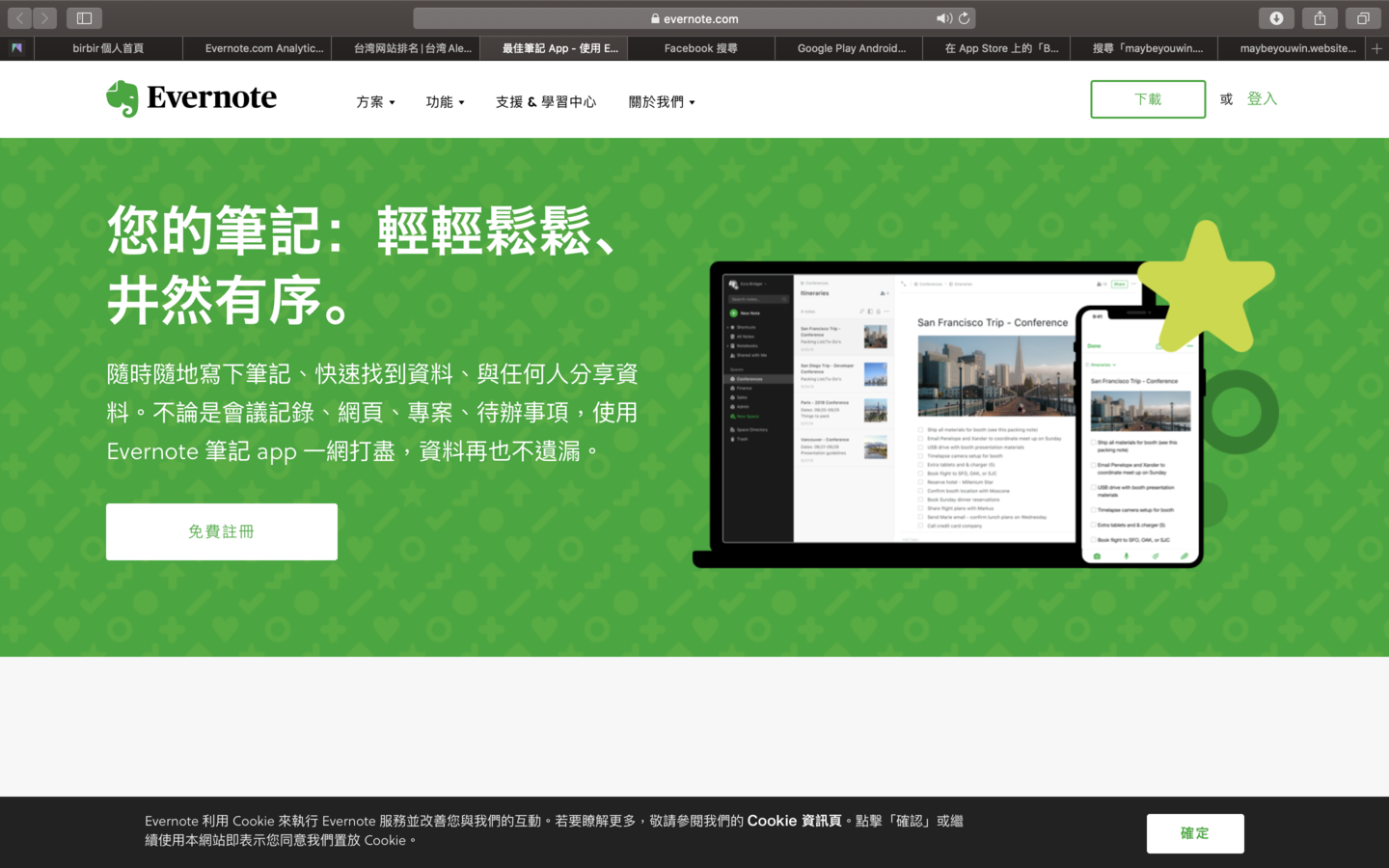Open the Safari share menu
The image size is (1389, 868).
[1320, 18]
